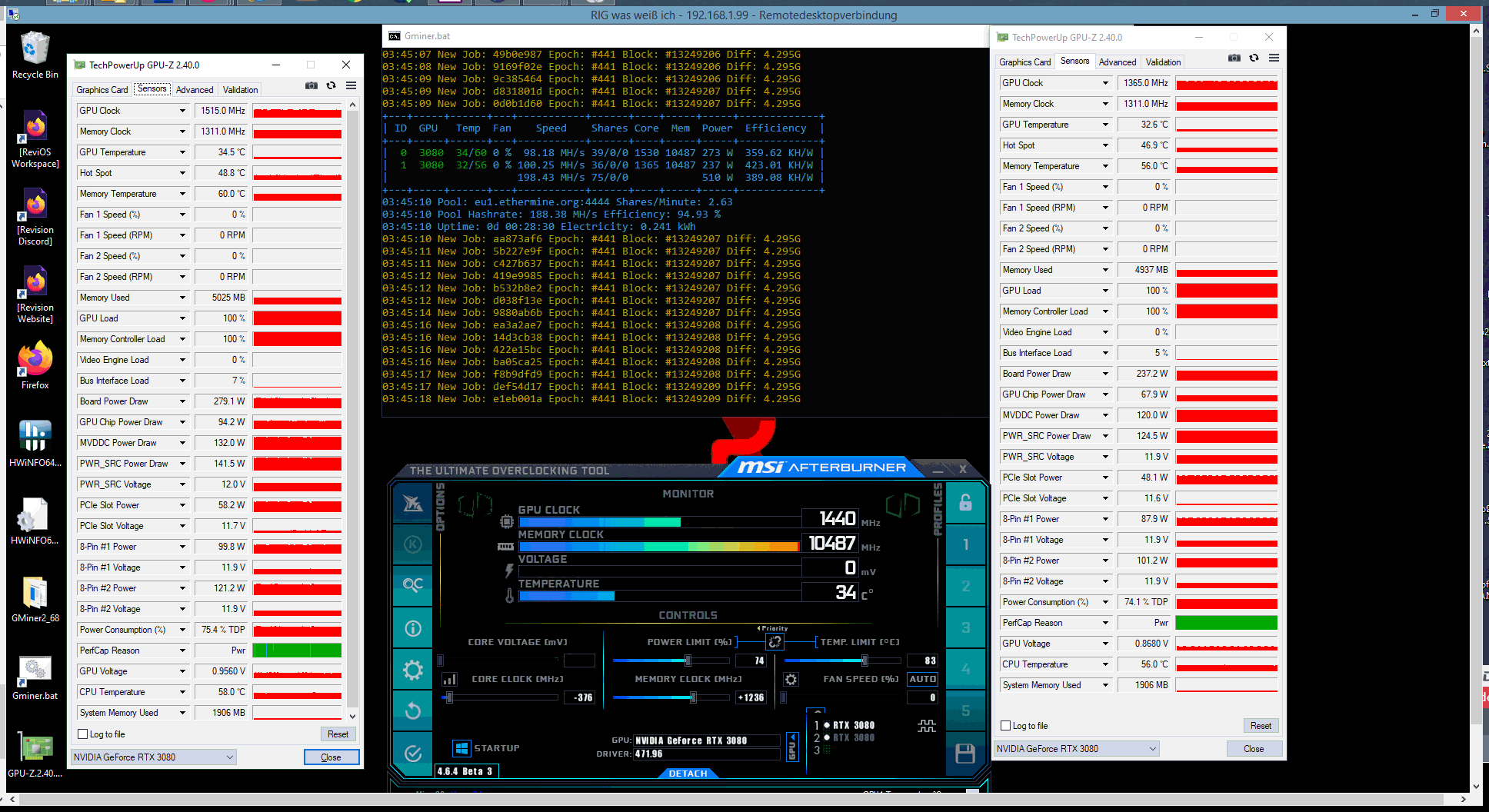Switch to Validation tab in right GPU-Z
Screen dimensions: 1489x812
coord(1163,62)
